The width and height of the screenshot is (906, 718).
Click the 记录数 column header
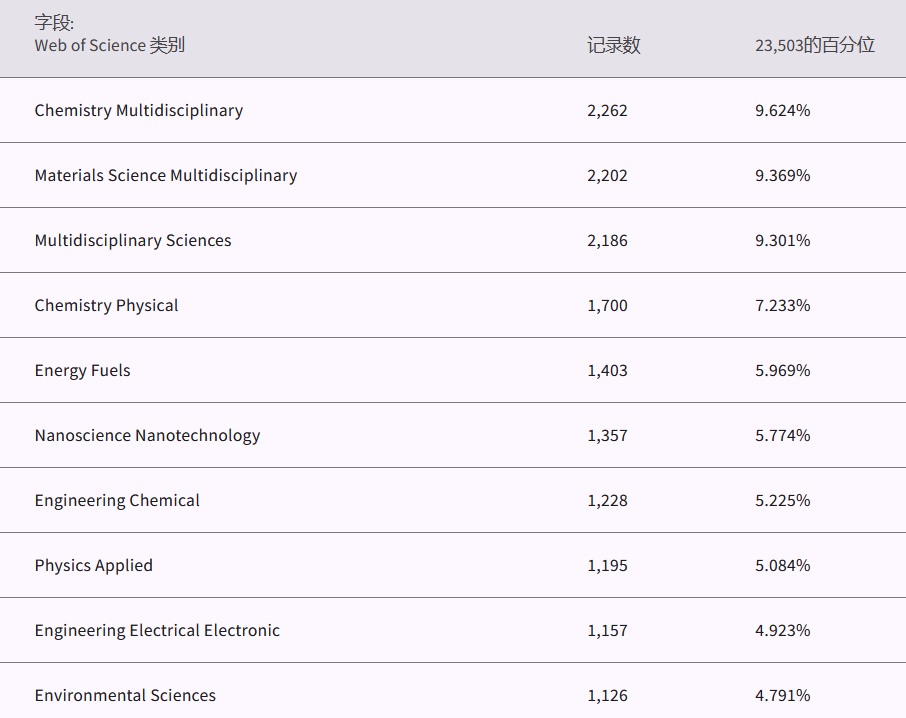[613, 45]
